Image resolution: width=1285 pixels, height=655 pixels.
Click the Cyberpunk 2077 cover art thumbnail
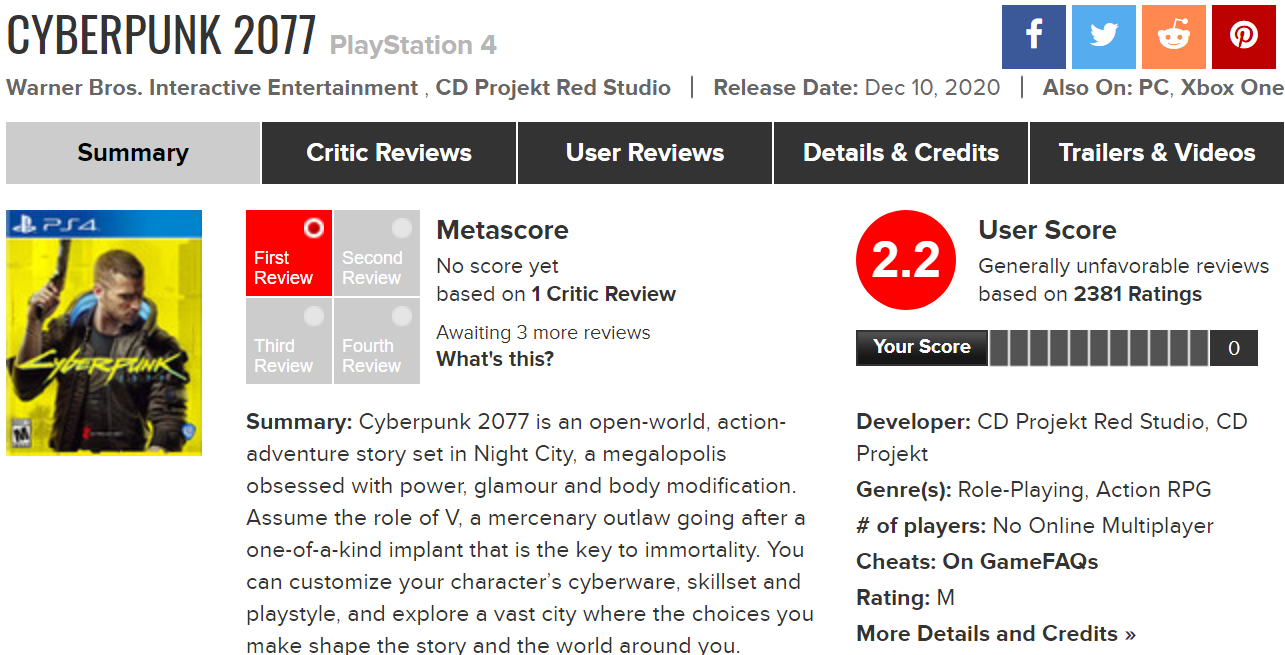[x=104, y=333]
